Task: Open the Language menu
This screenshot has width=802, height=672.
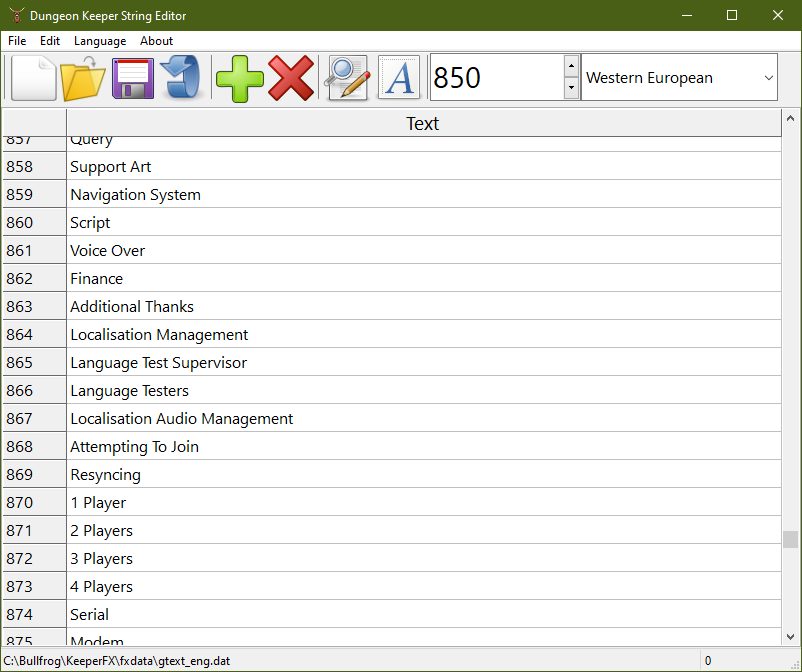Action: (100, 41)
